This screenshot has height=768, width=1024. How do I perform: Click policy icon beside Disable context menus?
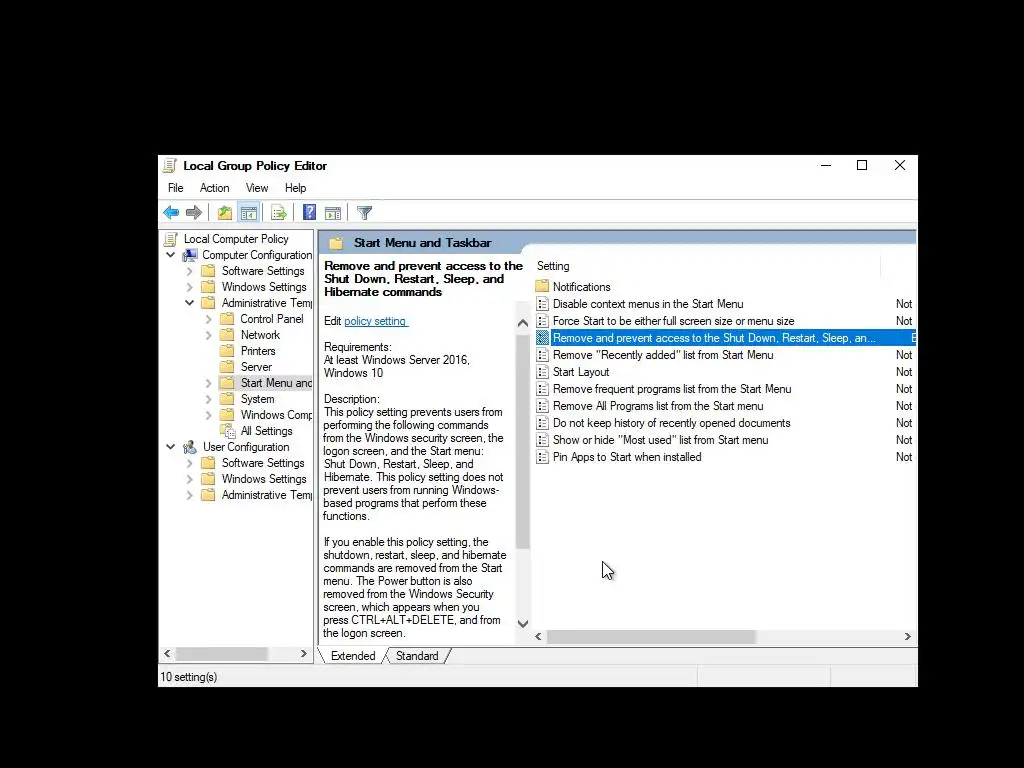coord(542,304)
